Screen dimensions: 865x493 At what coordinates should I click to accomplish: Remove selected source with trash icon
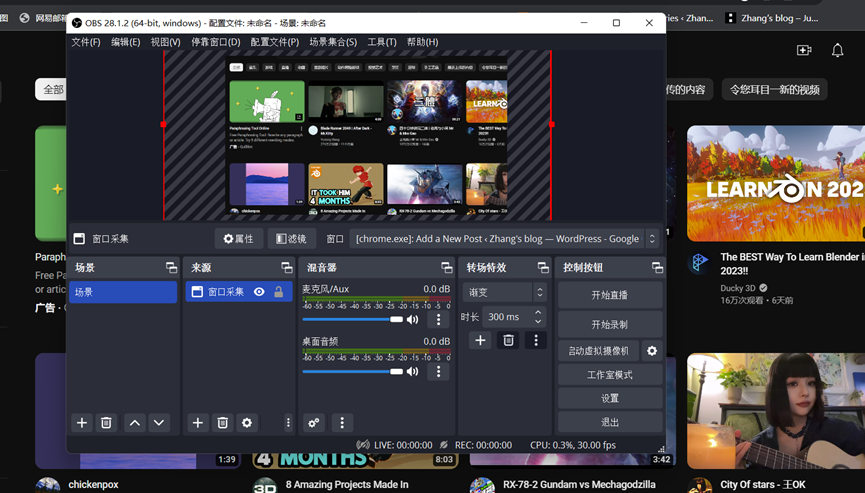pyautogui.click(x=222, y=423)
